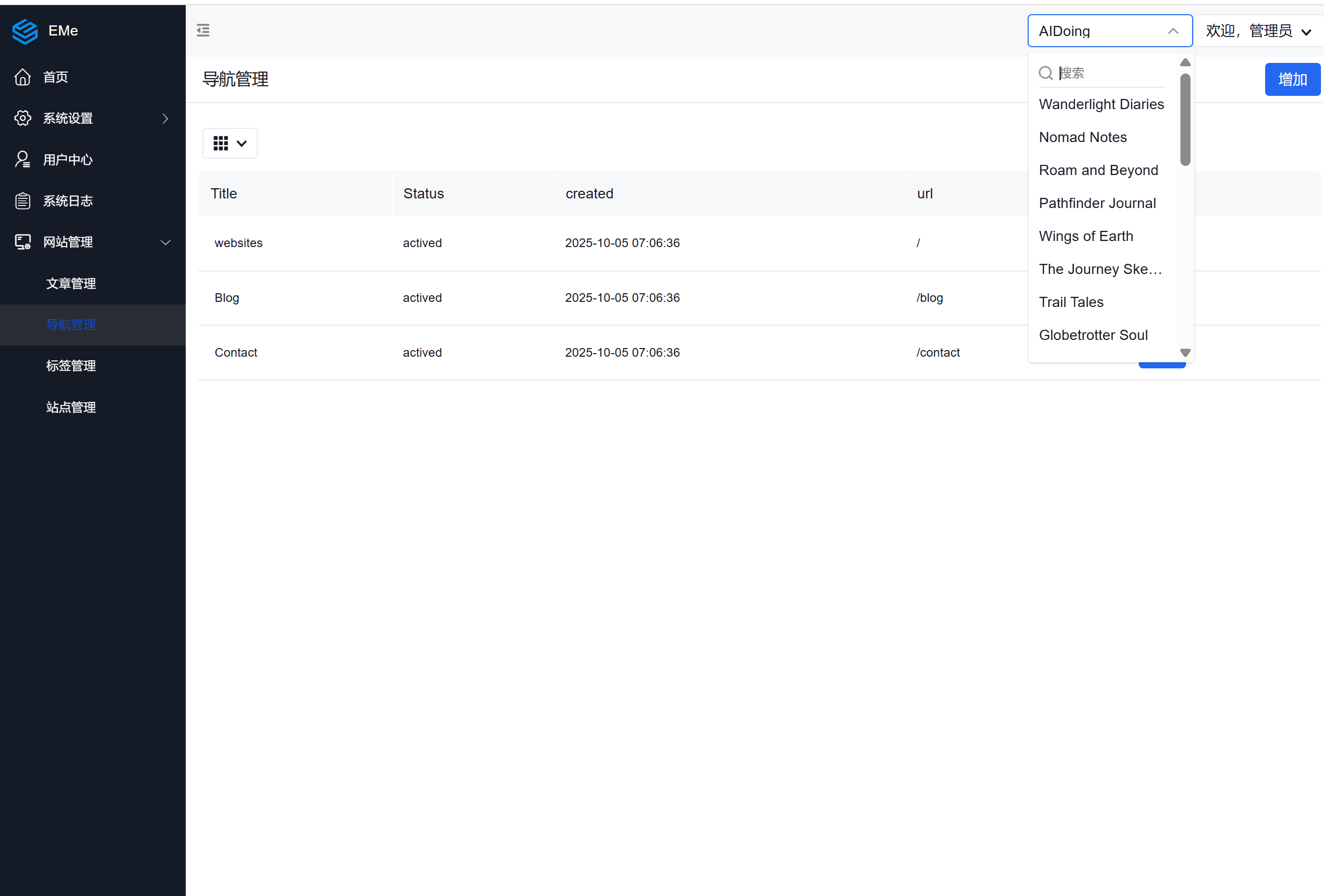Click the monitor icon for 网站管理
Image resolution: width=1324 pixels, height=896 pixels.
pos(23,242)
